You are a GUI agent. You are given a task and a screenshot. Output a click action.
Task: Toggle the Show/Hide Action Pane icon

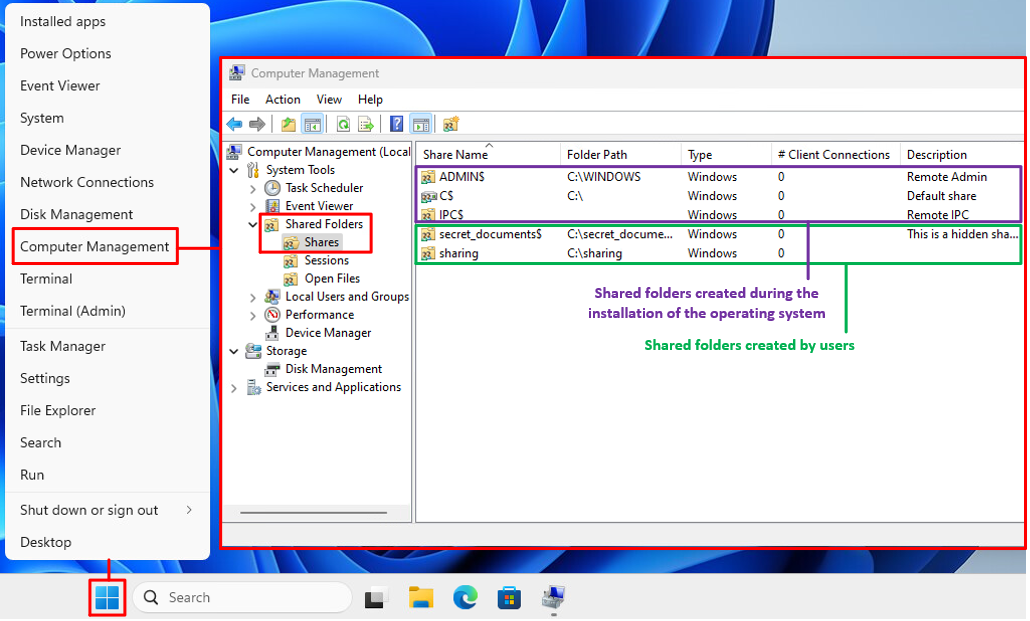(421, 123)
